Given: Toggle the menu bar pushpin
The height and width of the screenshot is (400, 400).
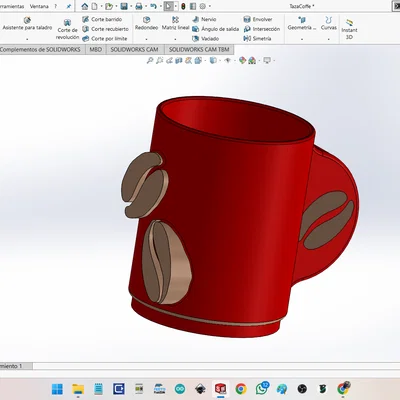Looking at the screenshot, I should point(69,6).
